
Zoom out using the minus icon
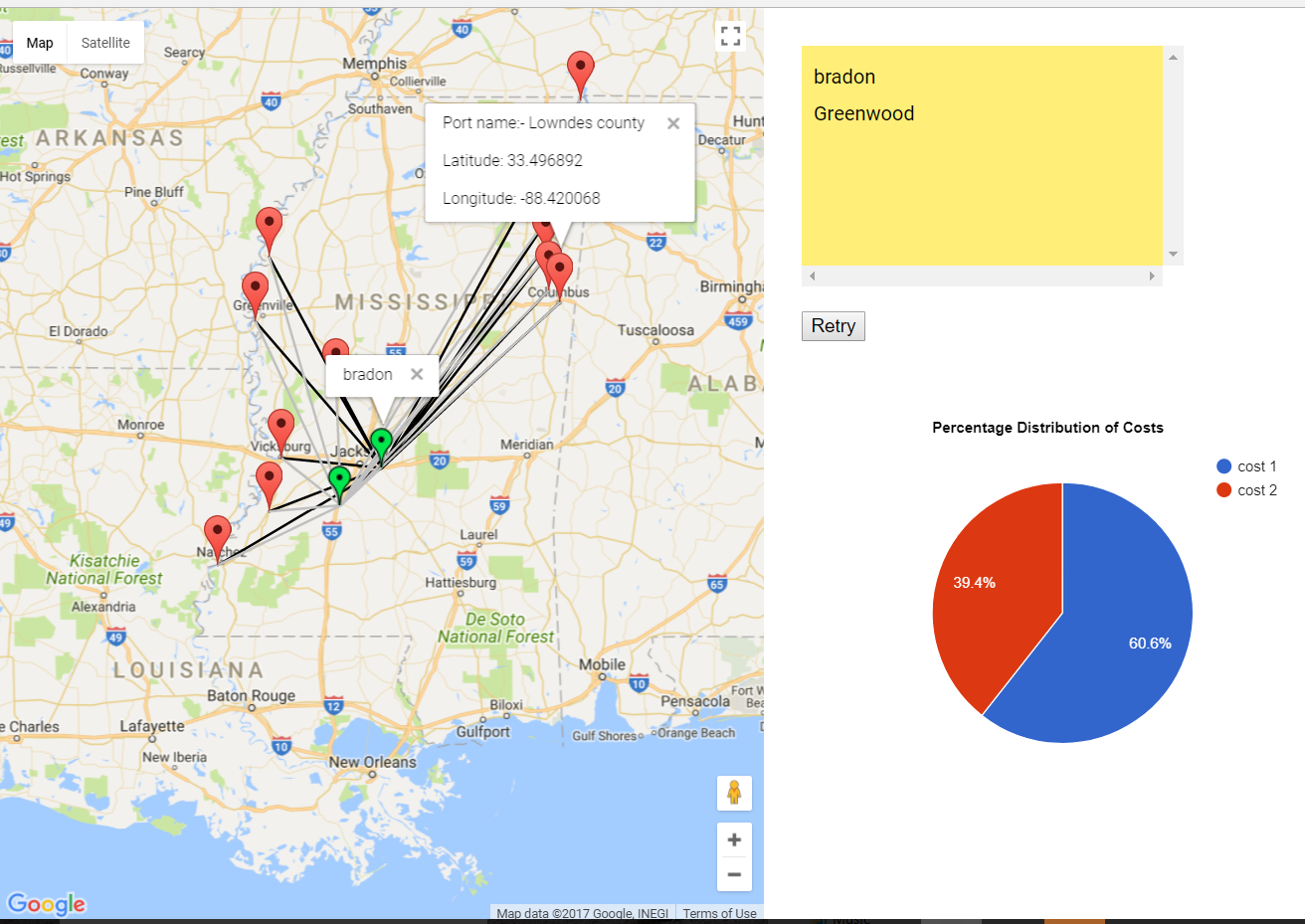point(734,874)
